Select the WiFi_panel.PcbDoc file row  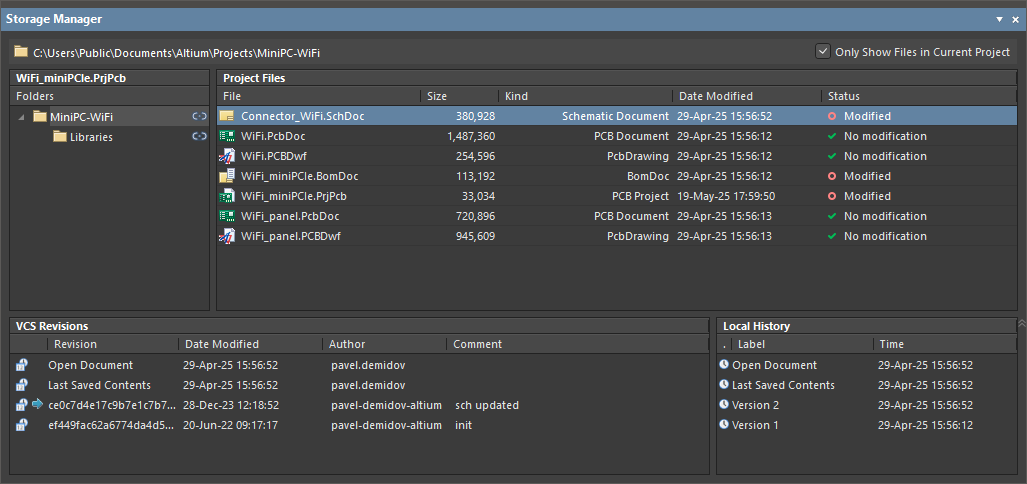tap(289, 216)
